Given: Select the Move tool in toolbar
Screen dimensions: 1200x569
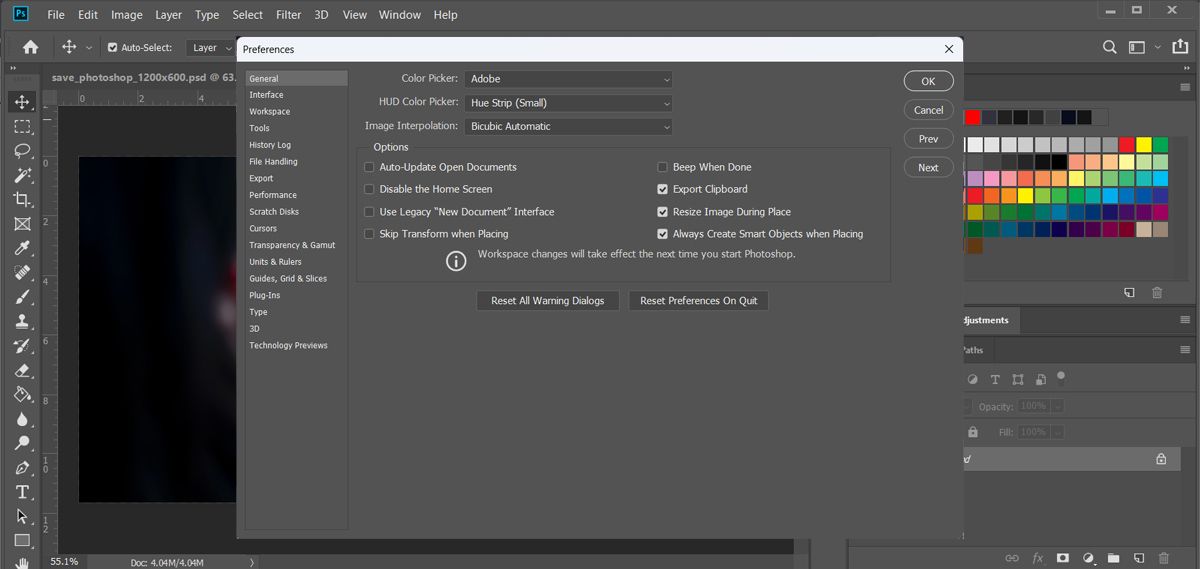Looking at the screenshot, I should 22,102.
